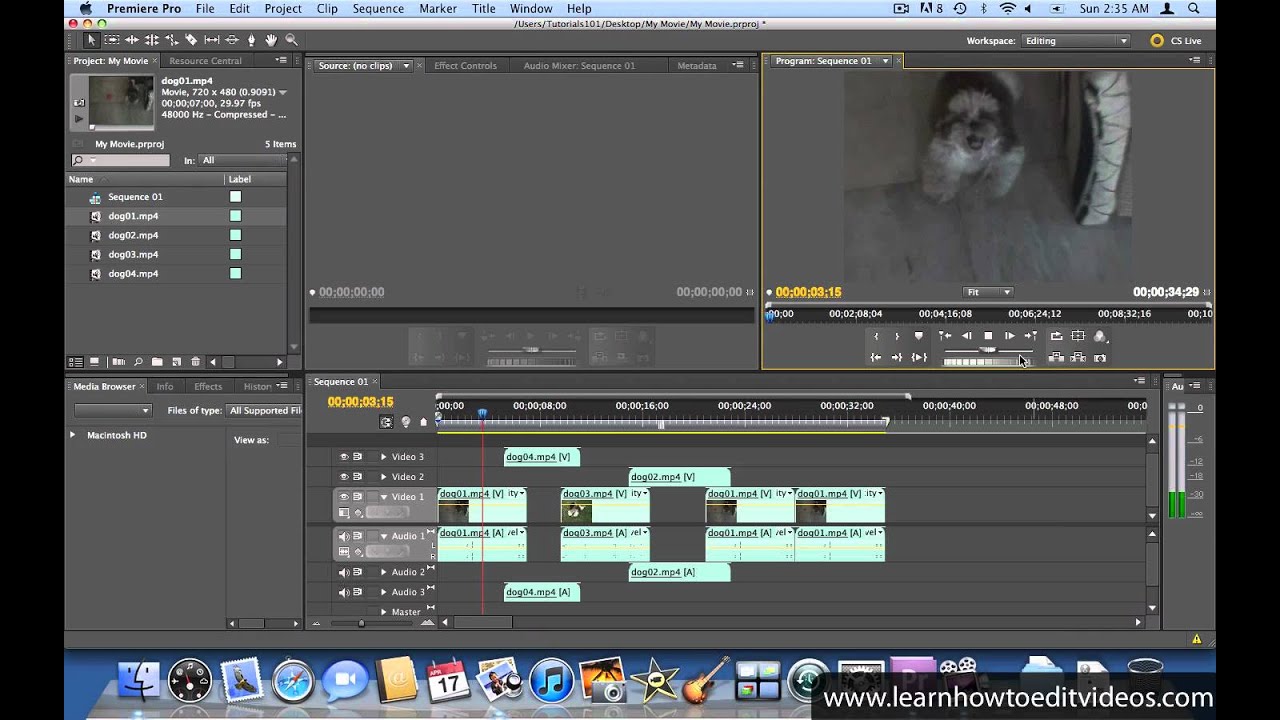The height and width of the screenshot is (720, 1280).
Task: Go to previous edit point
Action: click(945, 336)
